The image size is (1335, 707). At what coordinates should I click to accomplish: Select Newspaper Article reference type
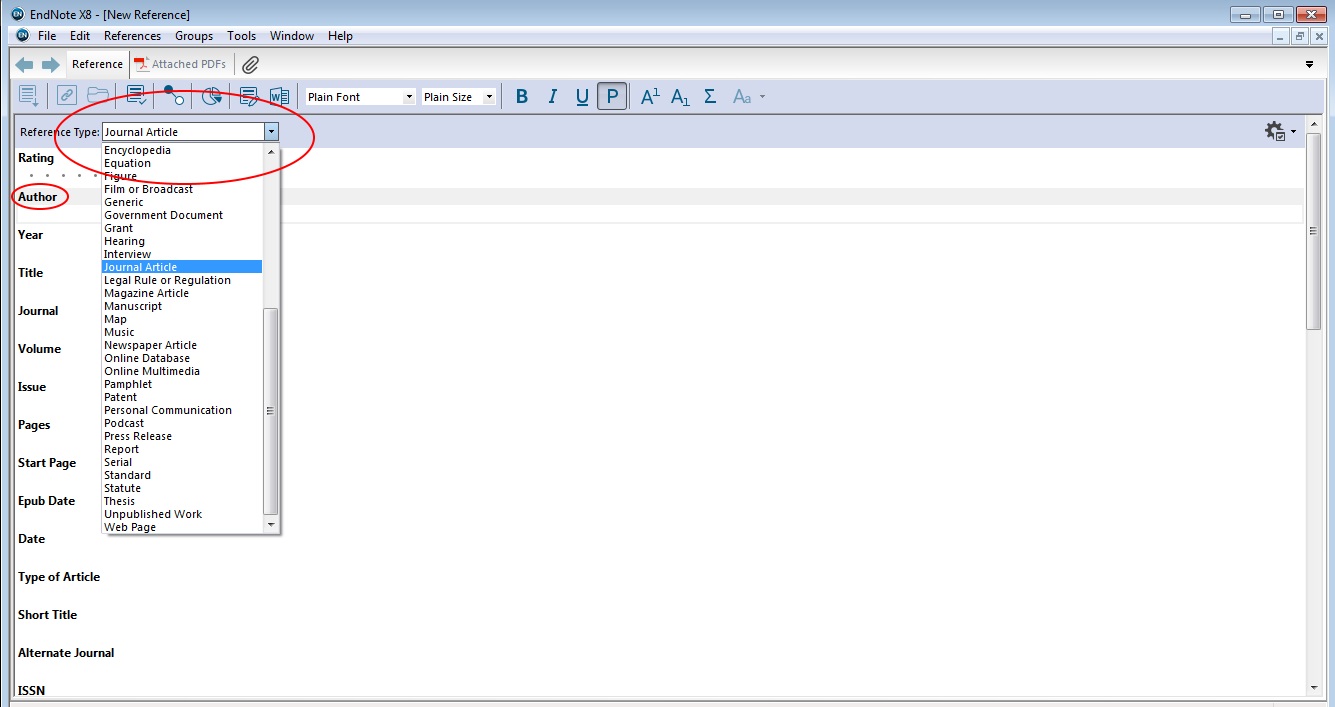pyautogui.click(x=150, y=345)
